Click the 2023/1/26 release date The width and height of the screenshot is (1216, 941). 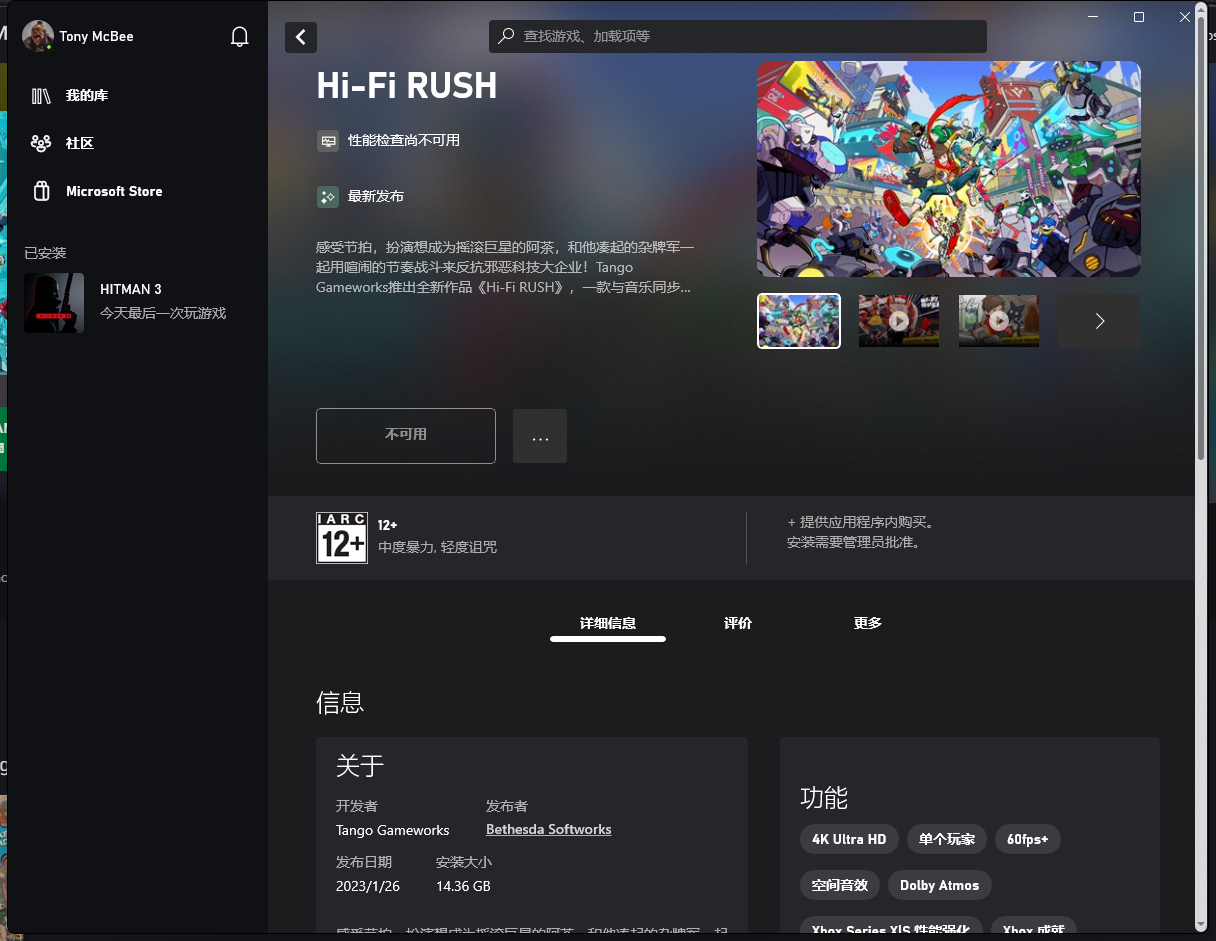coord(368,886)
